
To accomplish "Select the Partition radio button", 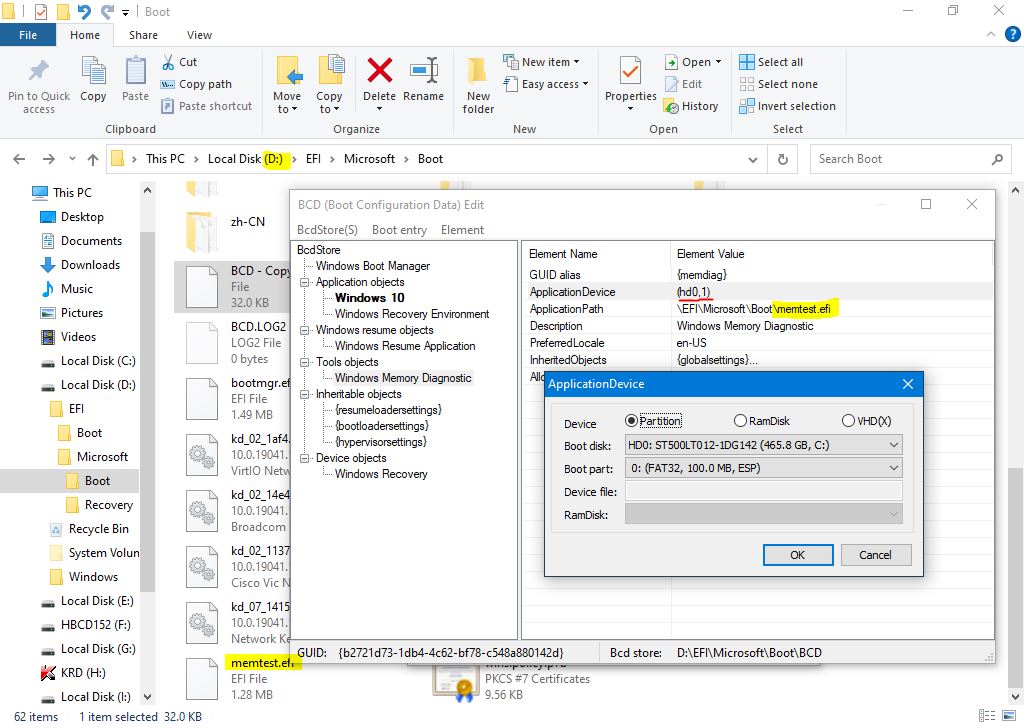I will click(631, 421).
